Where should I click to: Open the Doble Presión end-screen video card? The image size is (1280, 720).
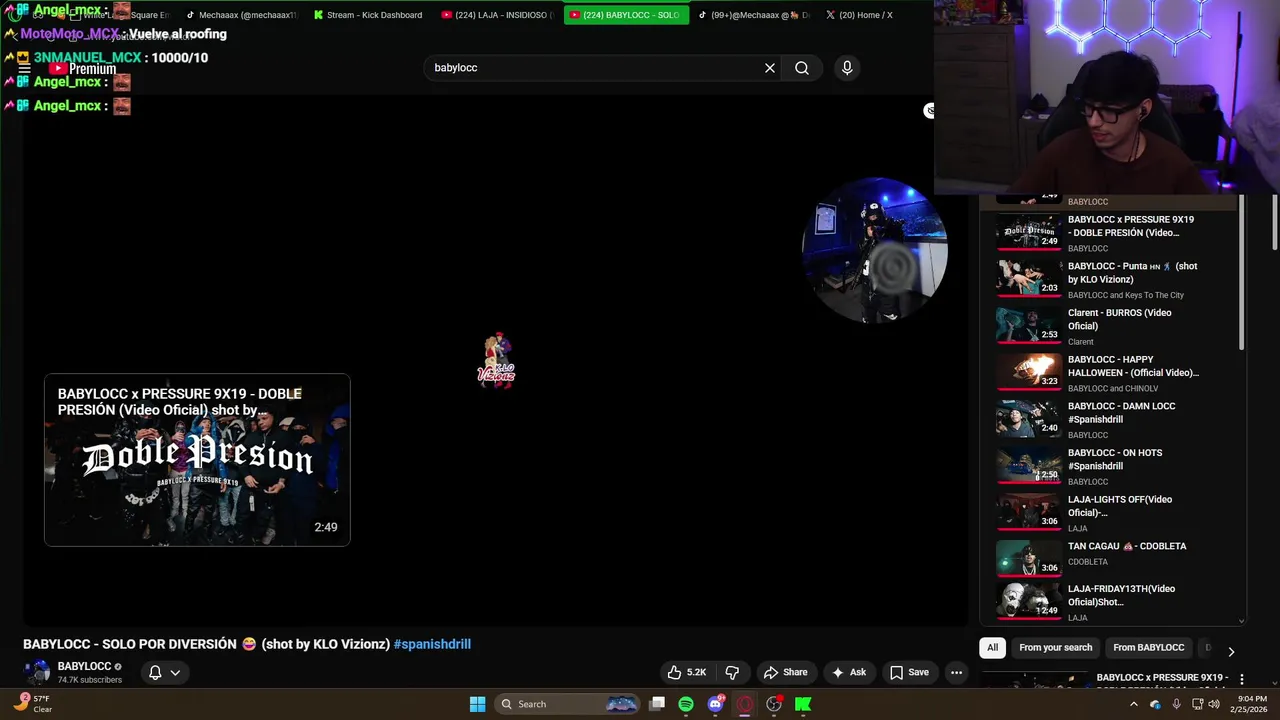click(x=197, y=460)
